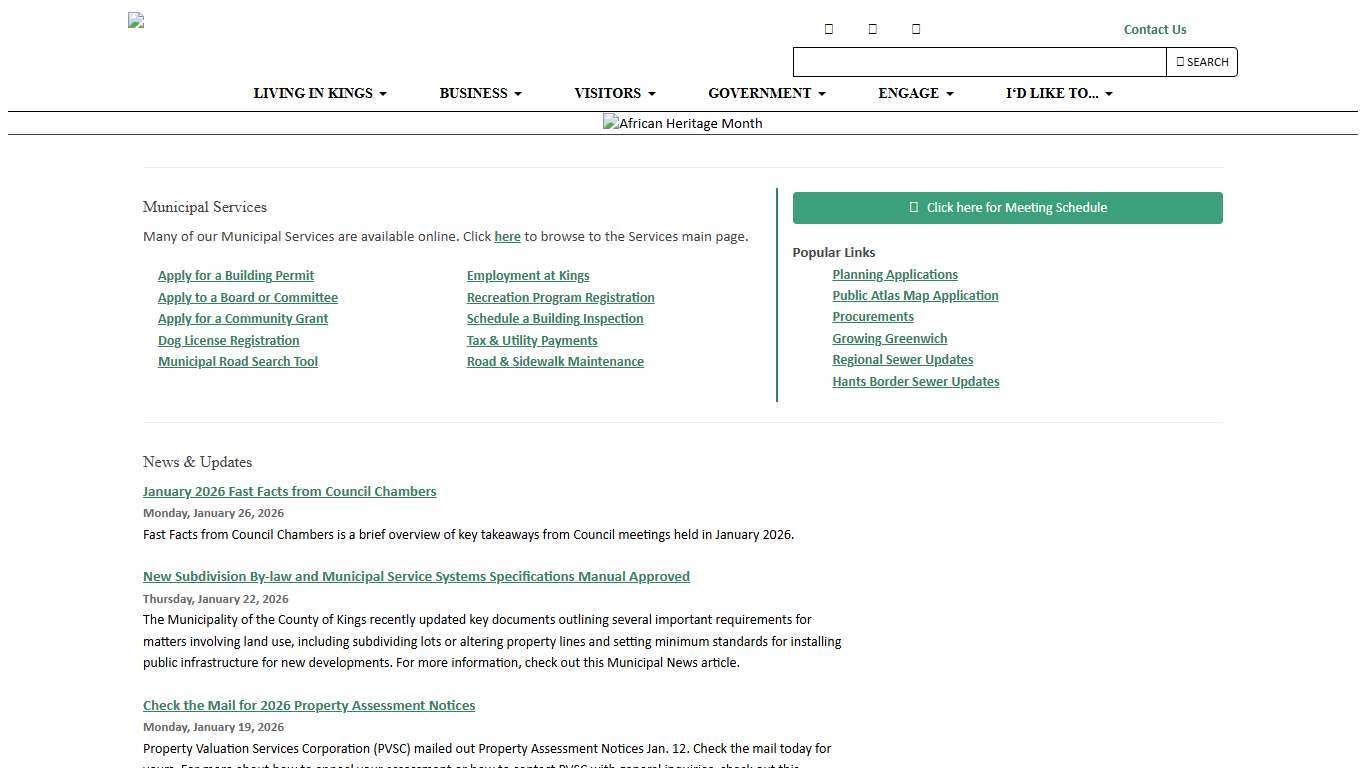Click inside the site search text field
The width and height of the screenshot is (1366, 768).
979,62
